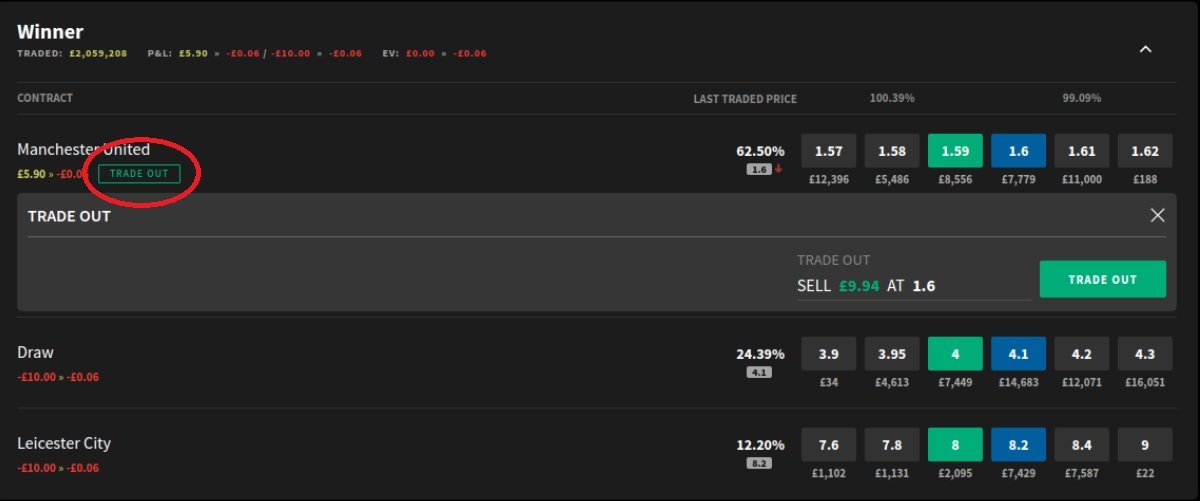This screenshot has width=1200, height=501.
Task: Collapse the Winner market chevron
Action: pos(1146,49)
